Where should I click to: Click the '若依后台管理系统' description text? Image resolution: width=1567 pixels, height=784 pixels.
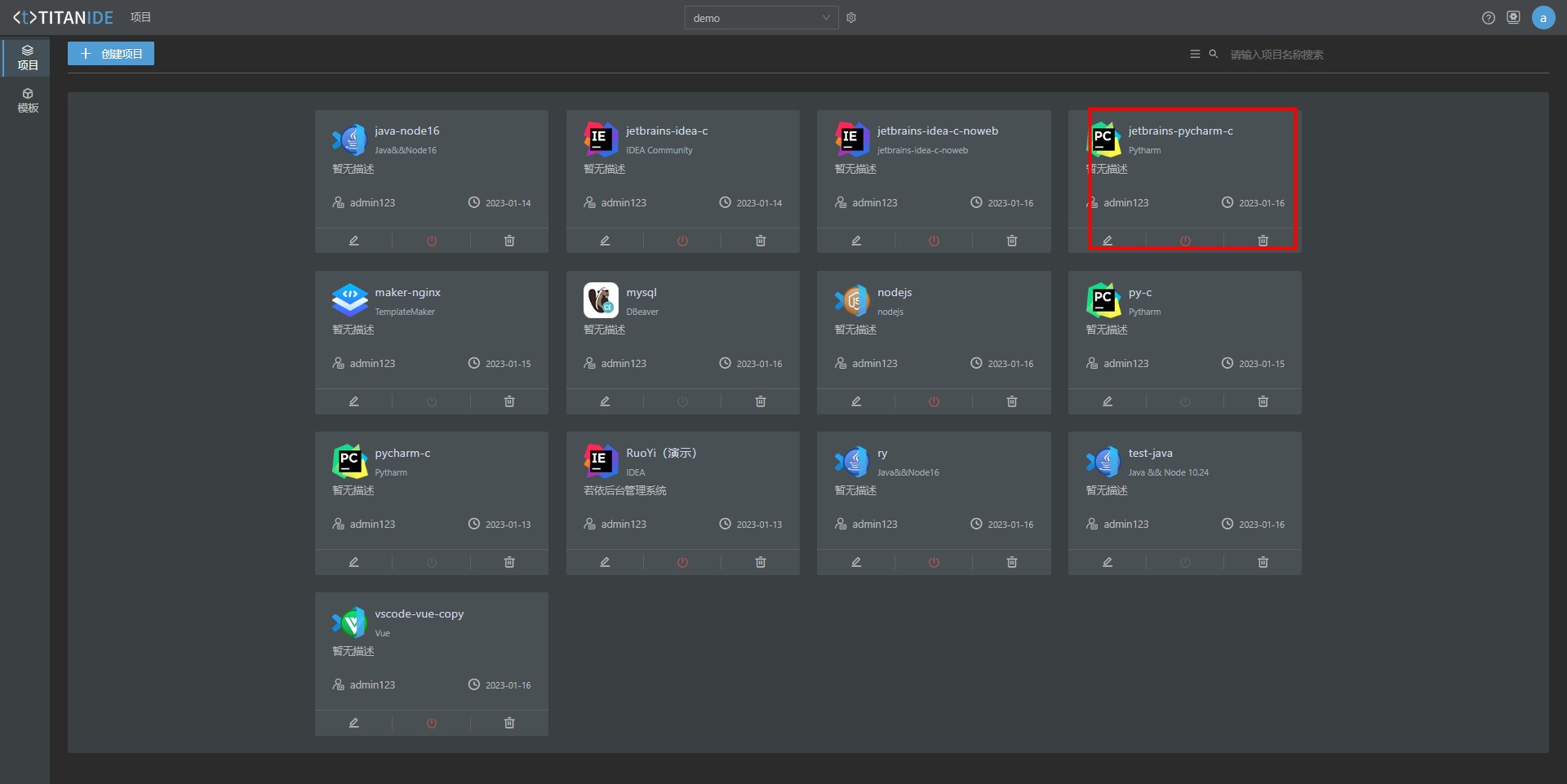tap(625, 490)
